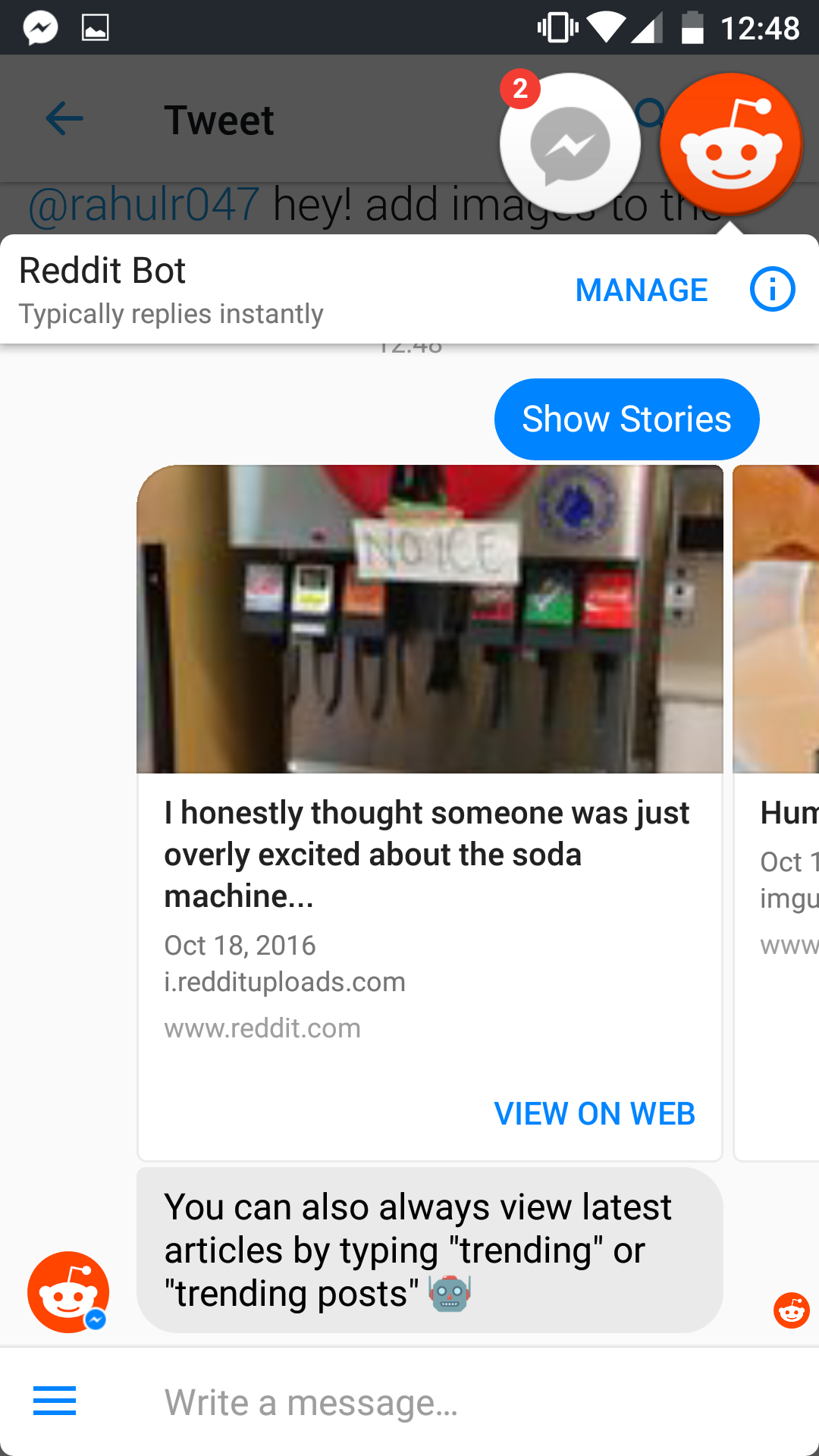Tap the soda machine story title
Viewport: 819px width, 1456px height.
coord(427,855)
